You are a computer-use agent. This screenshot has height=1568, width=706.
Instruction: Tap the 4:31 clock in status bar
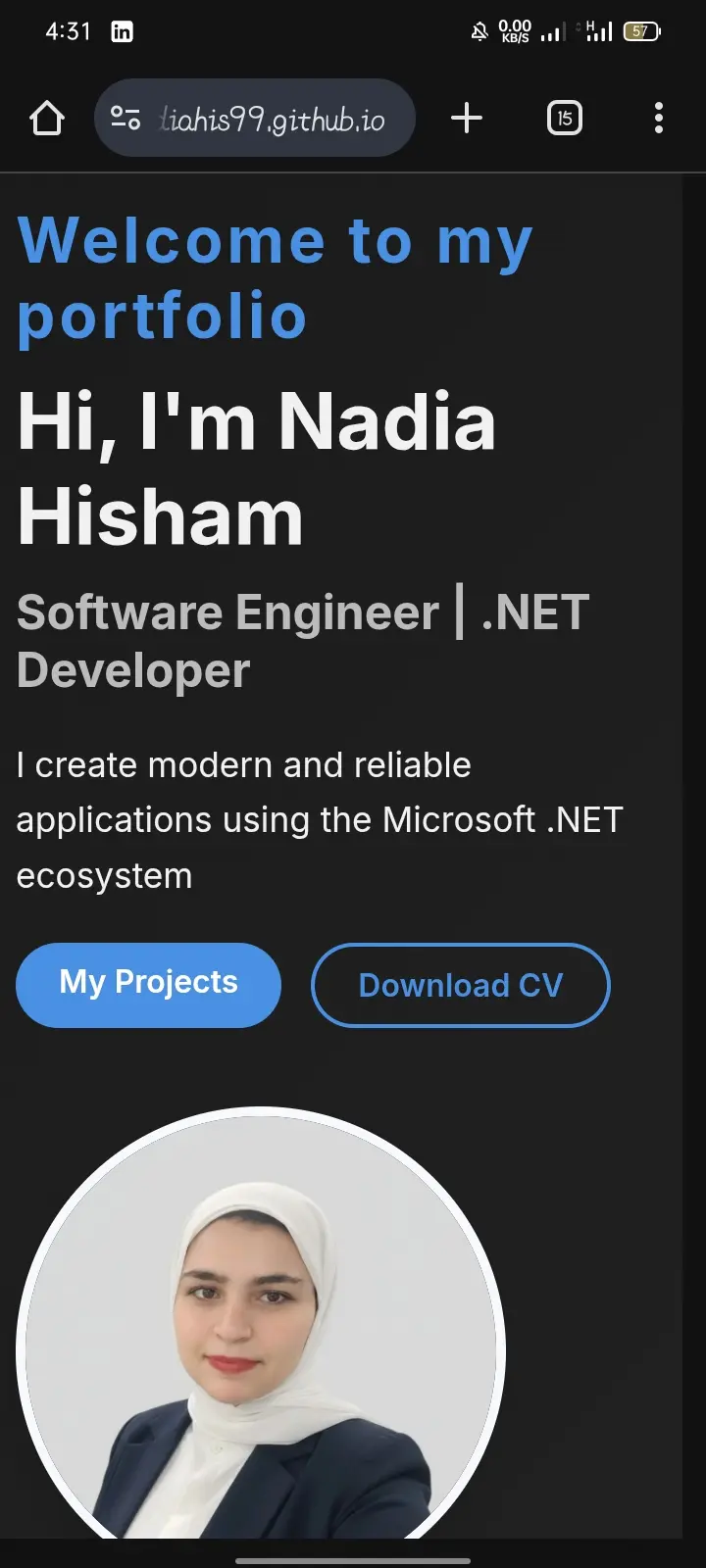point(68,31)
